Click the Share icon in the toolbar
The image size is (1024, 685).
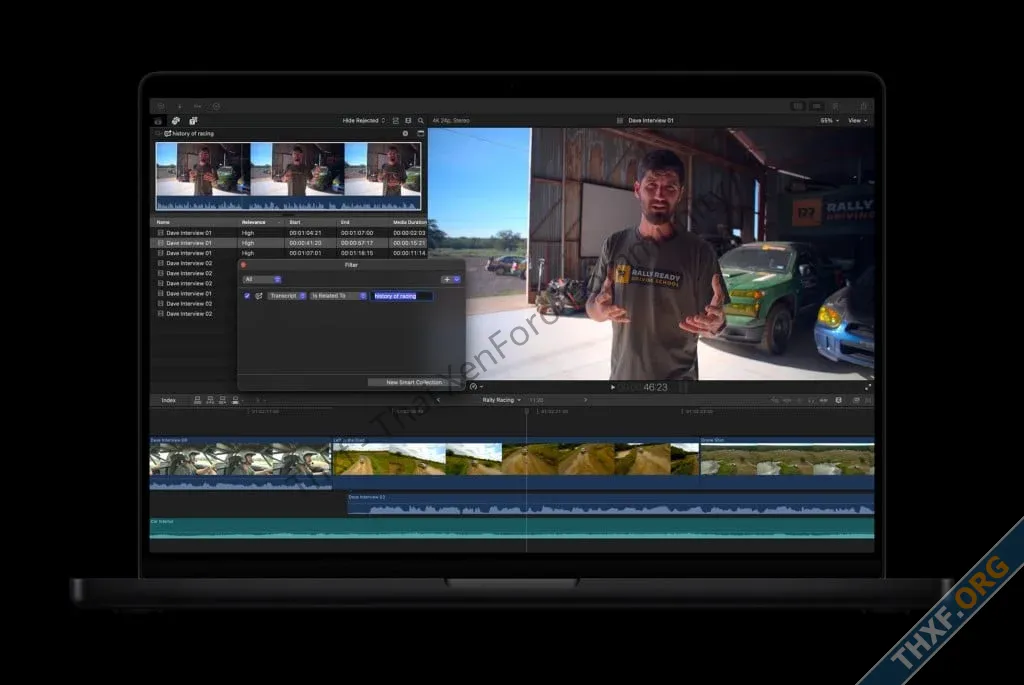[x=864, y=105]
